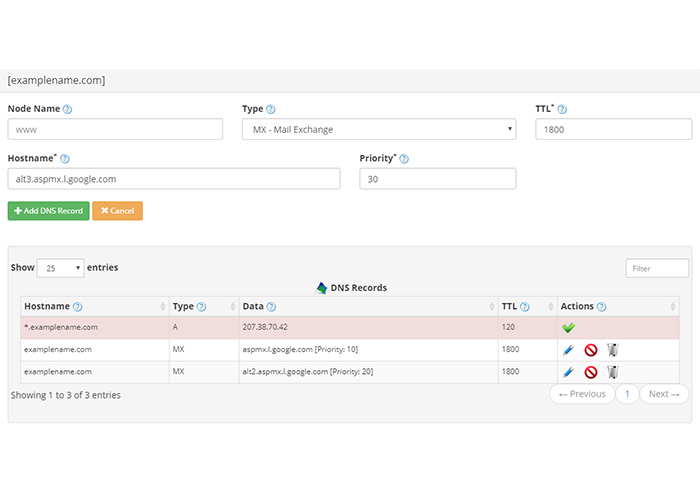Image resolution: width=700 pixels, height=500 pixels.
Task: Open the record Type dropdown
Action: point(379,129)
